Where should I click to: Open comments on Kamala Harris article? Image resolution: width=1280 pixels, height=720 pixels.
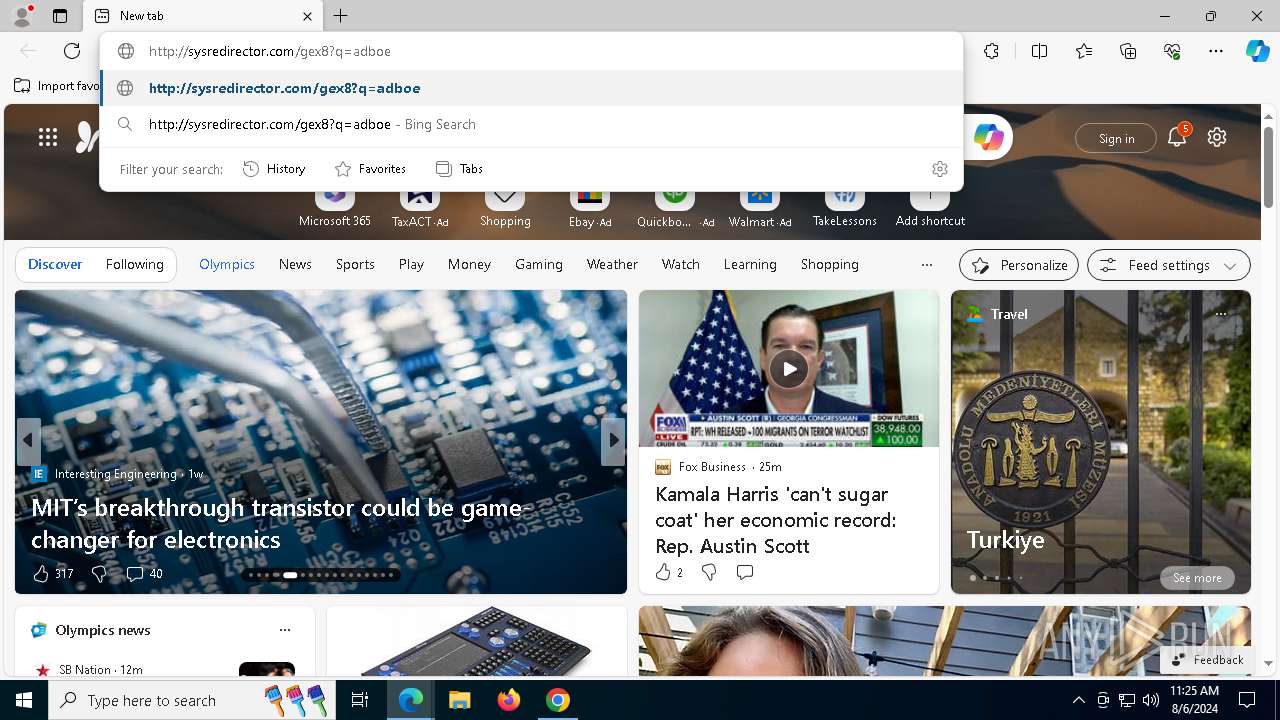click(x=744, y=572)
